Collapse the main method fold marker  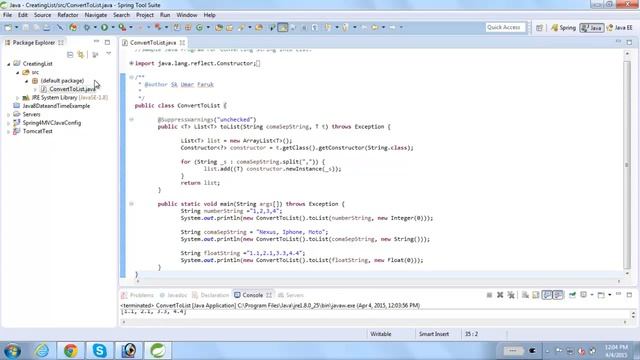[x=131, y=204]
